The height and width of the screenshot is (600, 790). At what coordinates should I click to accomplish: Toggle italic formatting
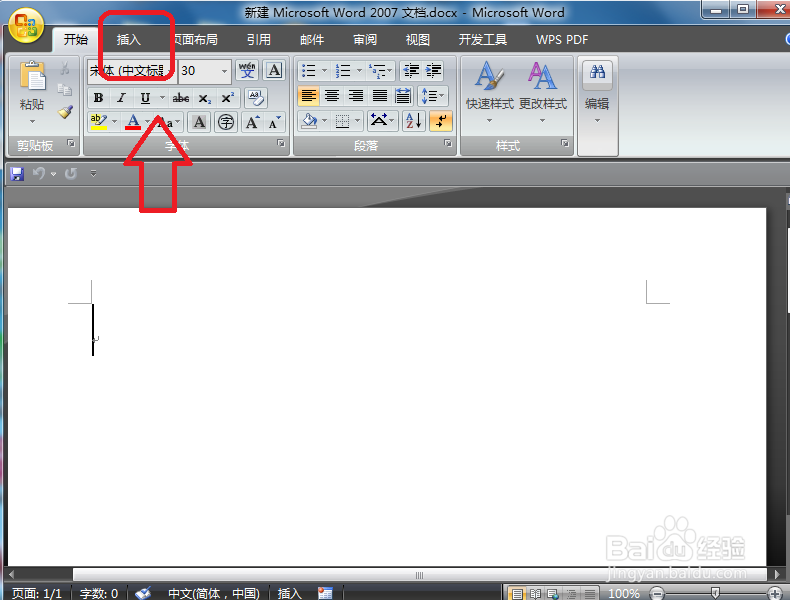[121, 98]
